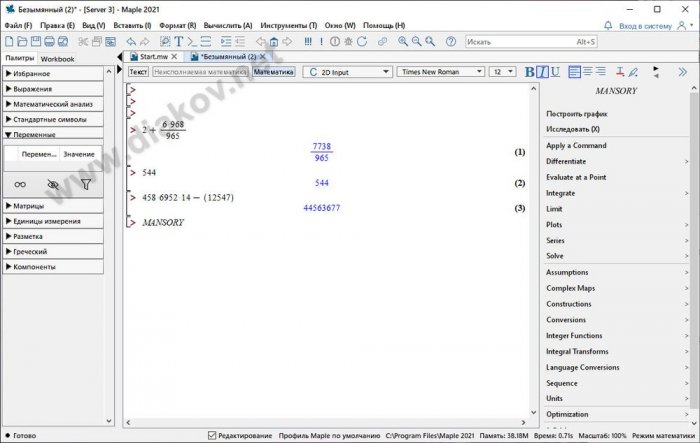Go forward with the right arrow icon
The height and width of the screenshot is (443, 700).
(288, 42)
